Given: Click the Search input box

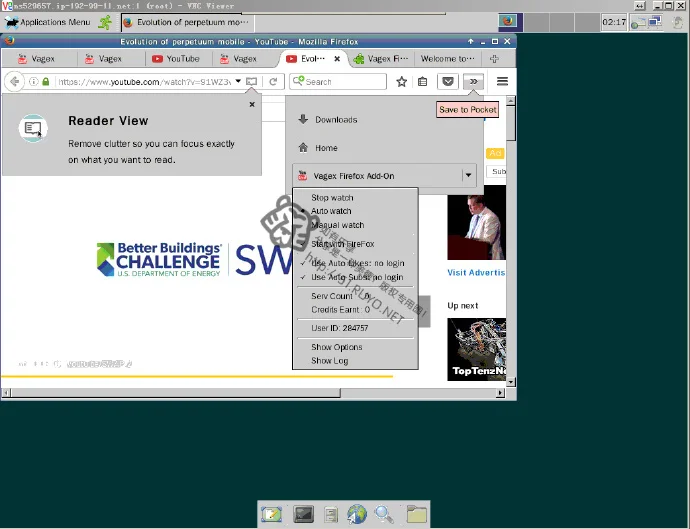Looking at the screenshot, I should (x=338, y=81).
